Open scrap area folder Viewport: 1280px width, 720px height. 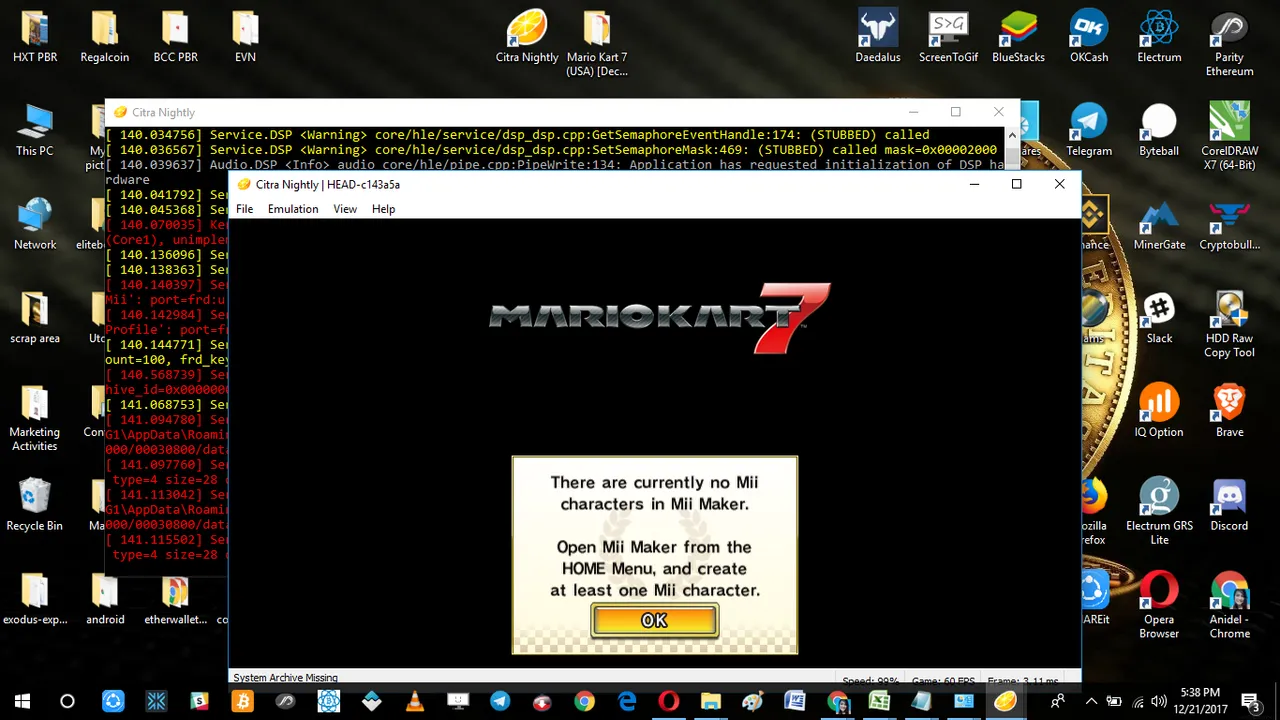click(x=35, y=319)
